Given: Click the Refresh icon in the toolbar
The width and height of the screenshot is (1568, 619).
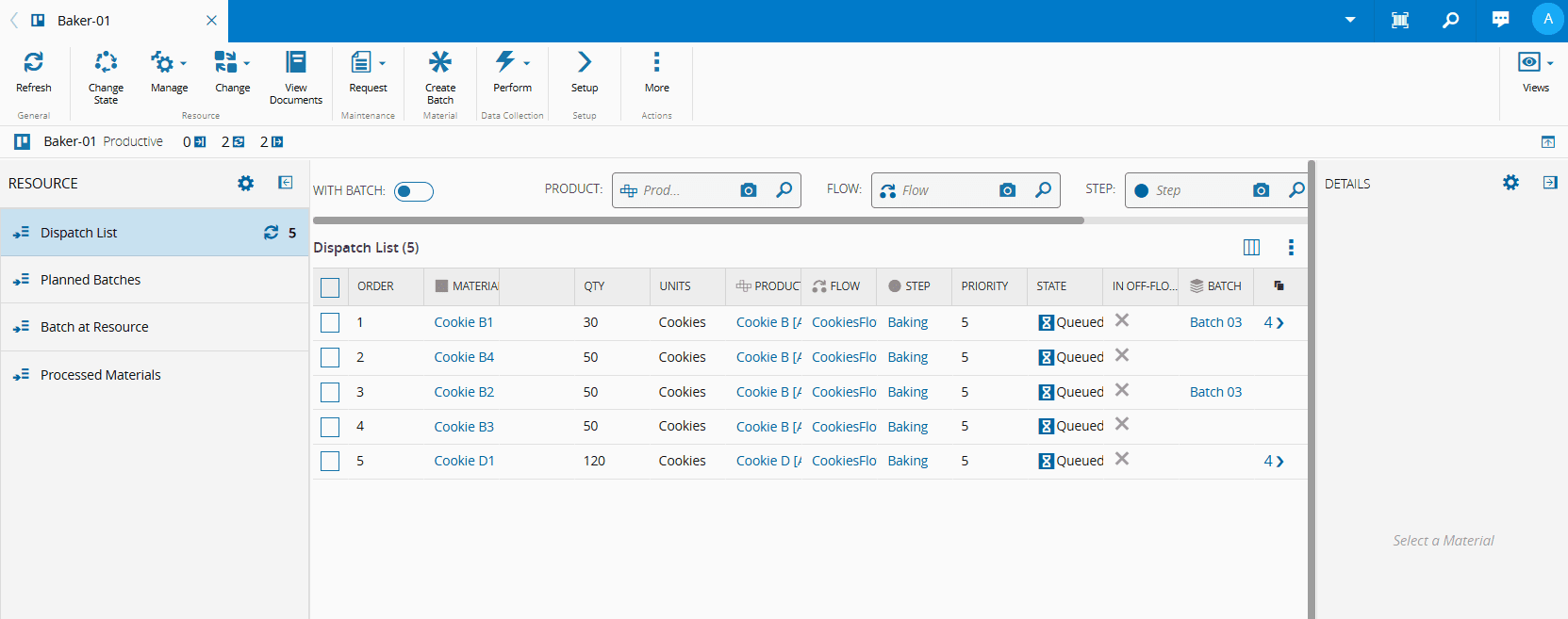Looking at the screenshot, I should (33, 63).
